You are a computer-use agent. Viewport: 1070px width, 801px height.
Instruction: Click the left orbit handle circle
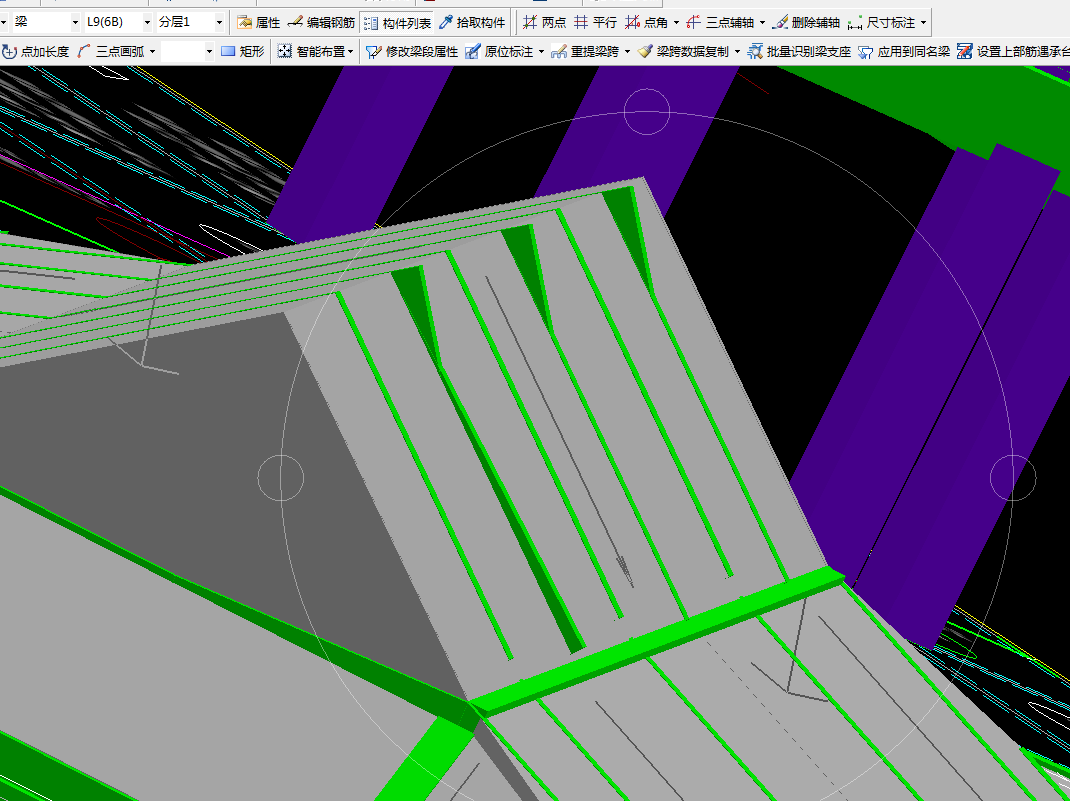point(280,478)
